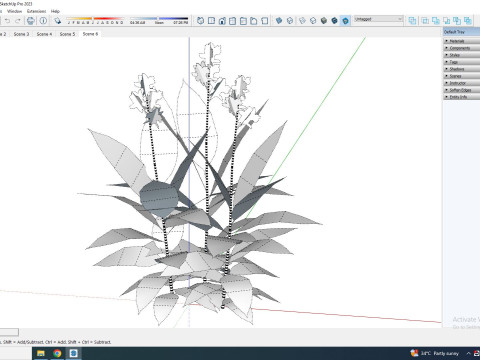This screenshot has width=480, height=360.
Task: Click the Outer Shell solid tool icon
Action: point(412,21)
